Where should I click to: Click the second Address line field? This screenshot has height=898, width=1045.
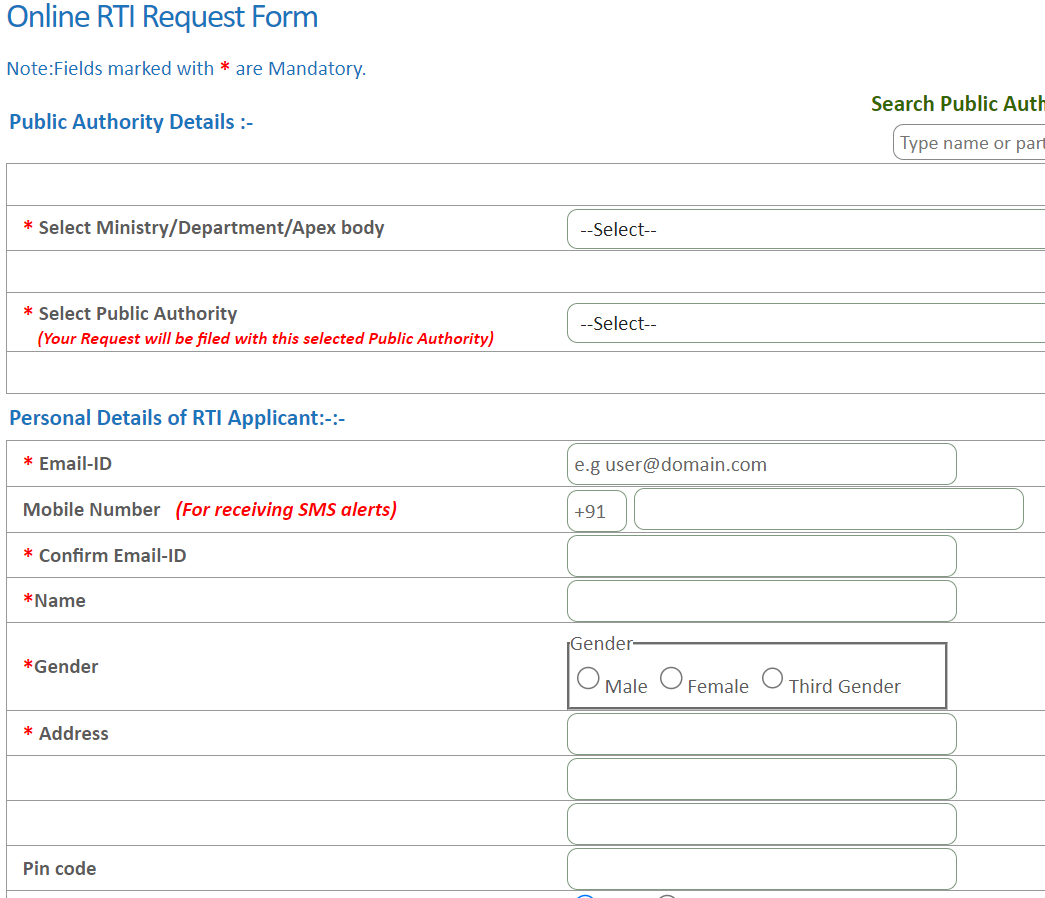point(761,779)
